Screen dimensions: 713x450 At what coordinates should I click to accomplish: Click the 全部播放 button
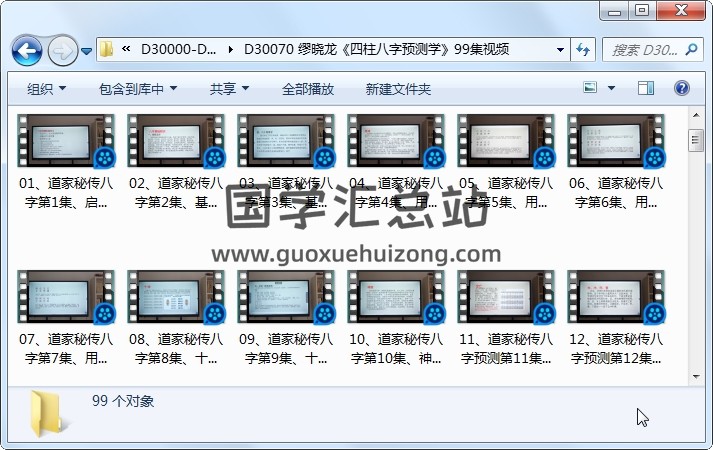tap(308, 89)
